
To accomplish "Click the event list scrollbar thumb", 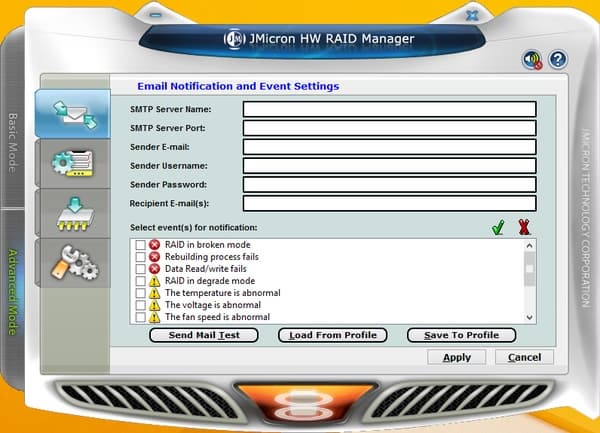I will click(x=530, y=269).
